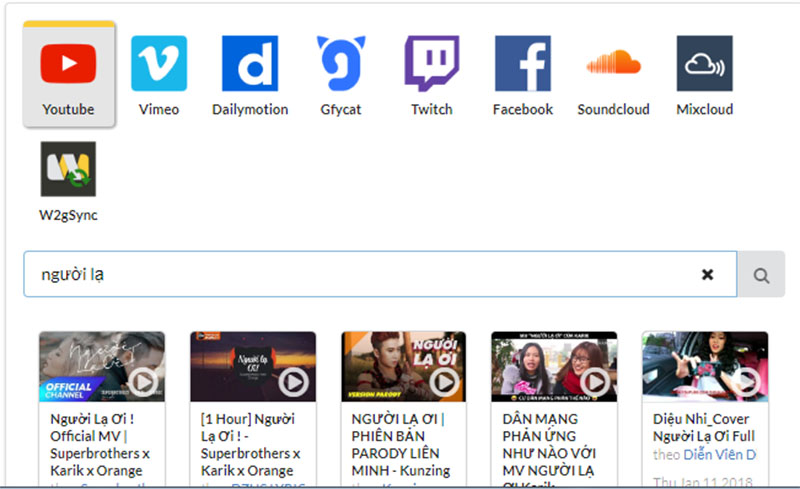Select the Soundcloud source icon

(613, 62)
